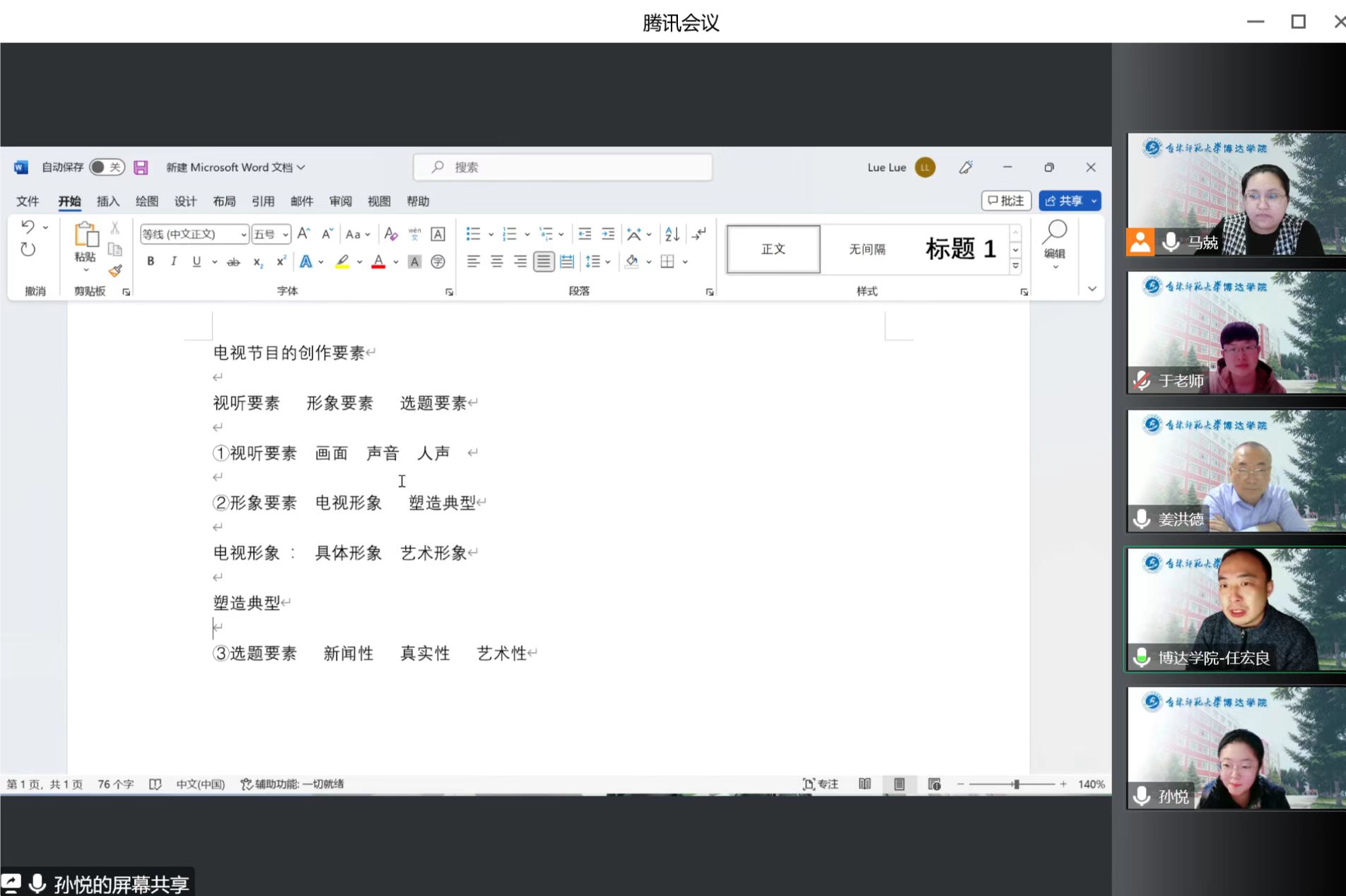1346x896 pixels.
Task: Toggle Italic formatting
Action: point(173,262)
